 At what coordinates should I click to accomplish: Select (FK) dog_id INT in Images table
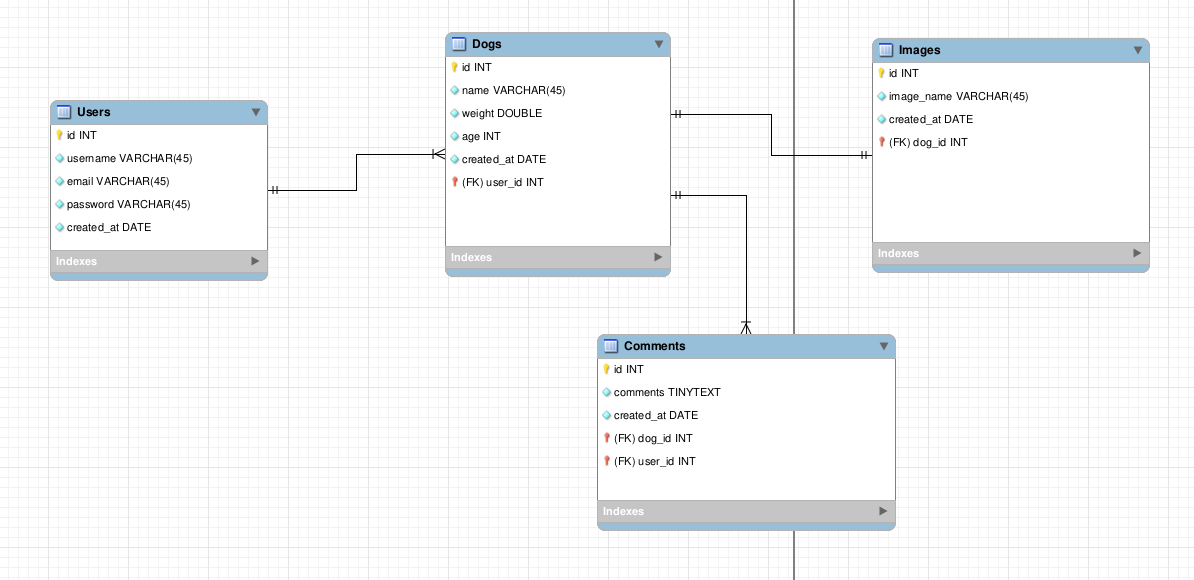927,142
